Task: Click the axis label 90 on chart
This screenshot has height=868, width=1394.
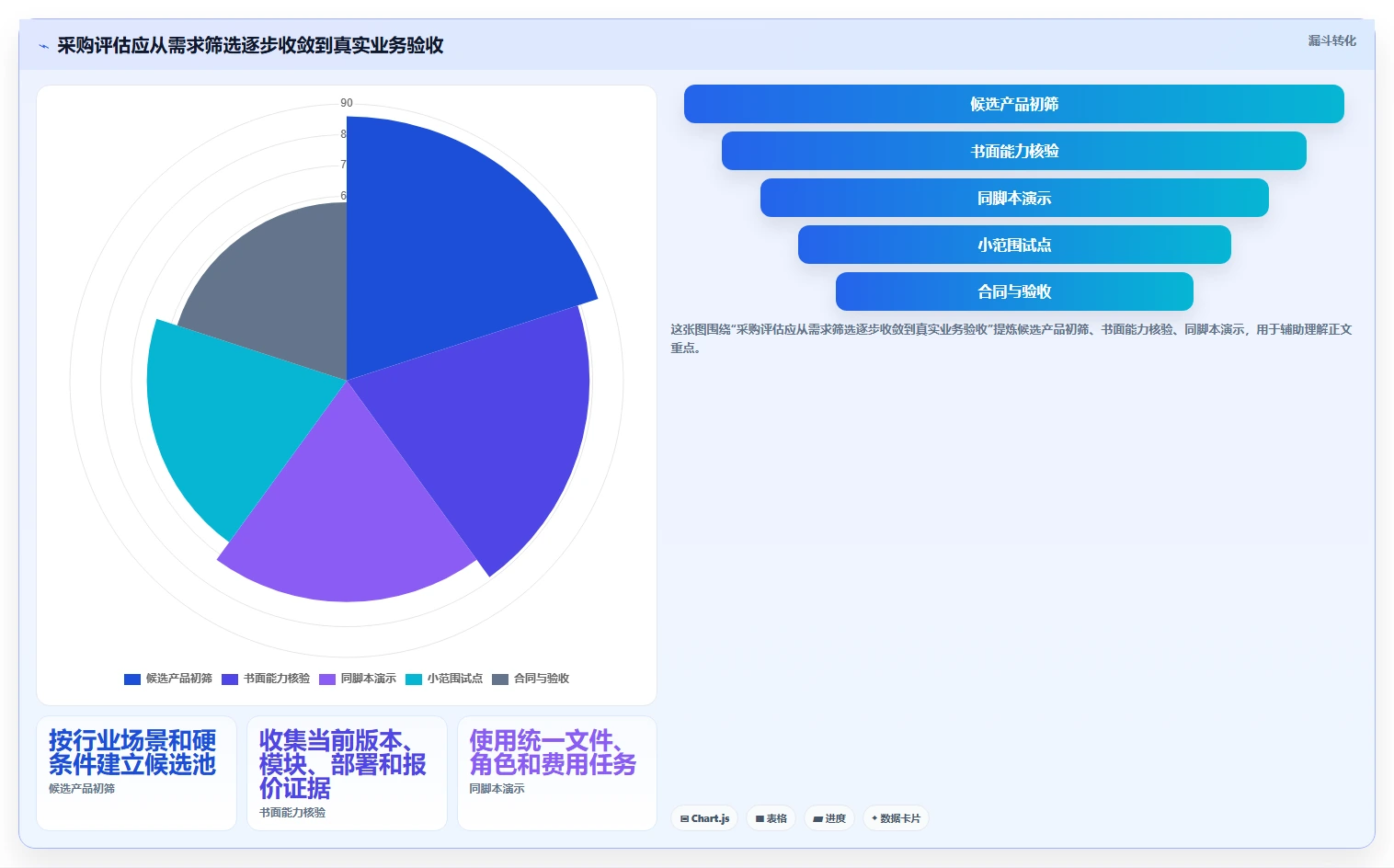Action: [347, 103]
